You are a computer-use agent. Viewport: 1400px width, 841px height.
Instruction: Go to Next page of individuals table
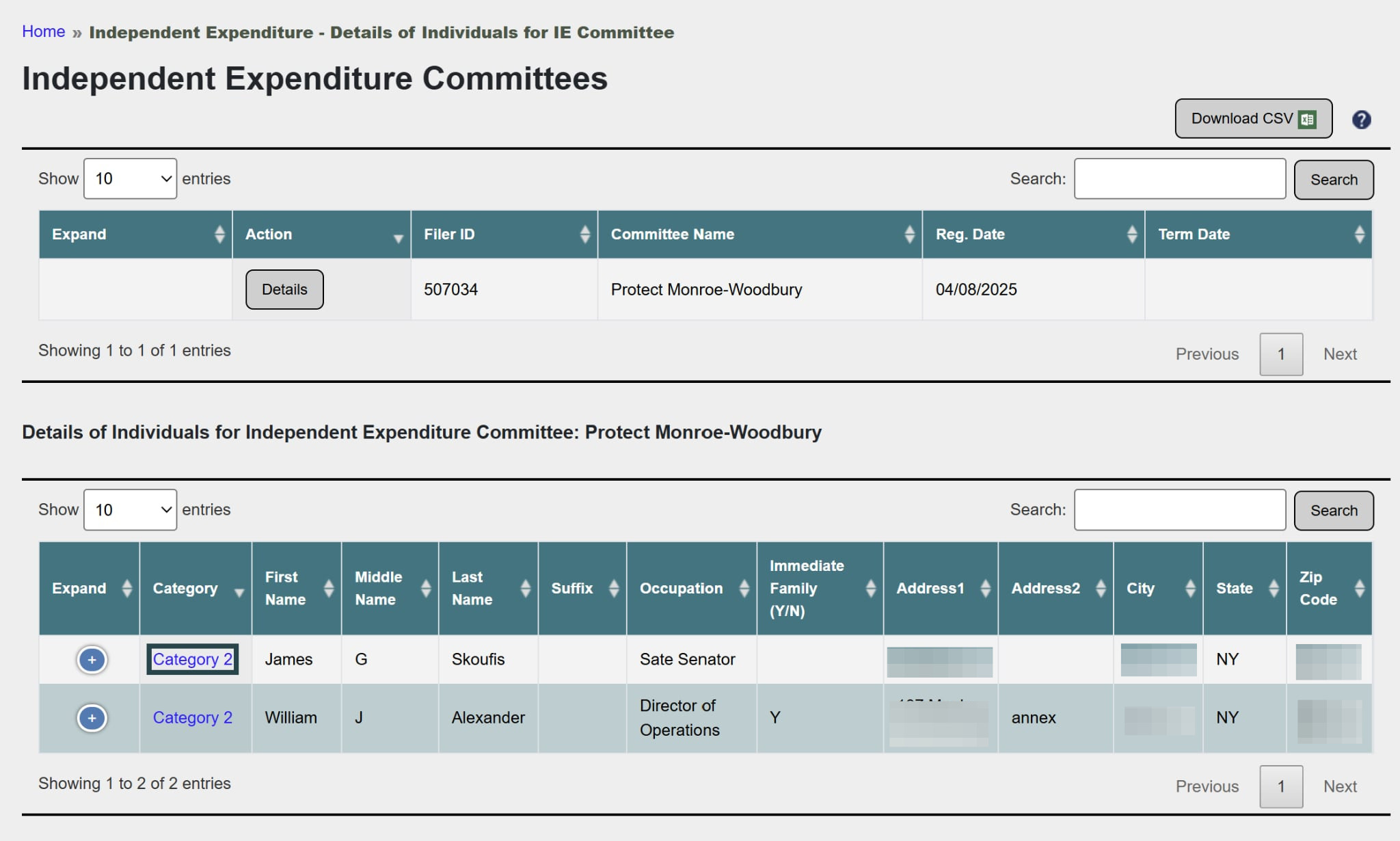tap(1339, 787)
